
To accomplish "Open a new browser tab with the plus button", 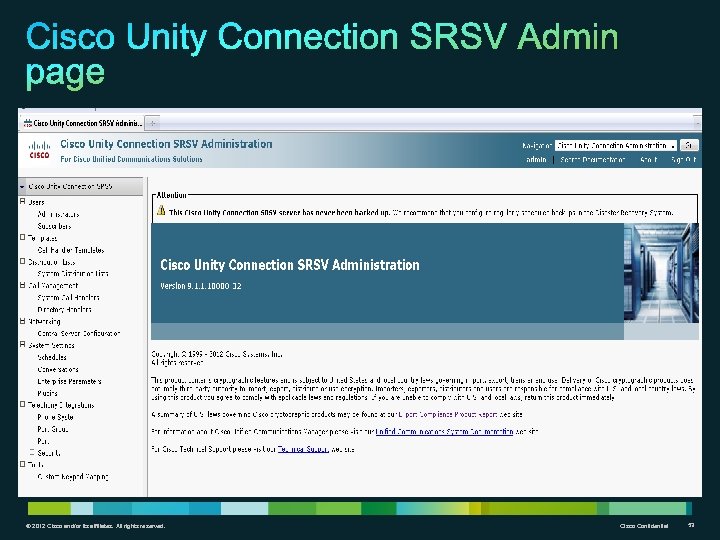I will 152,123.
